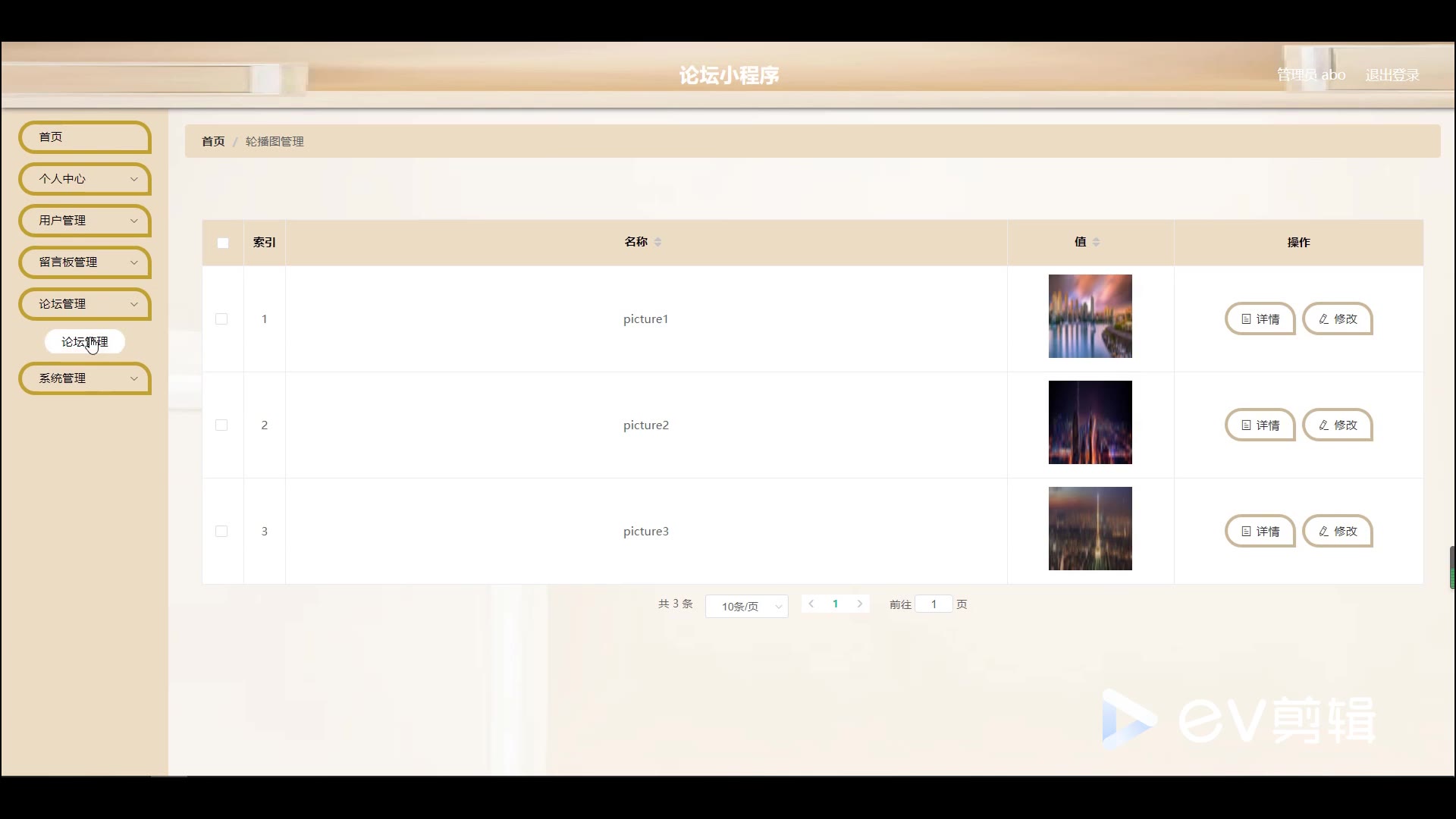Sort by 值 column arrows
The image size is (1456, 819).
(x=1096, y=242)
